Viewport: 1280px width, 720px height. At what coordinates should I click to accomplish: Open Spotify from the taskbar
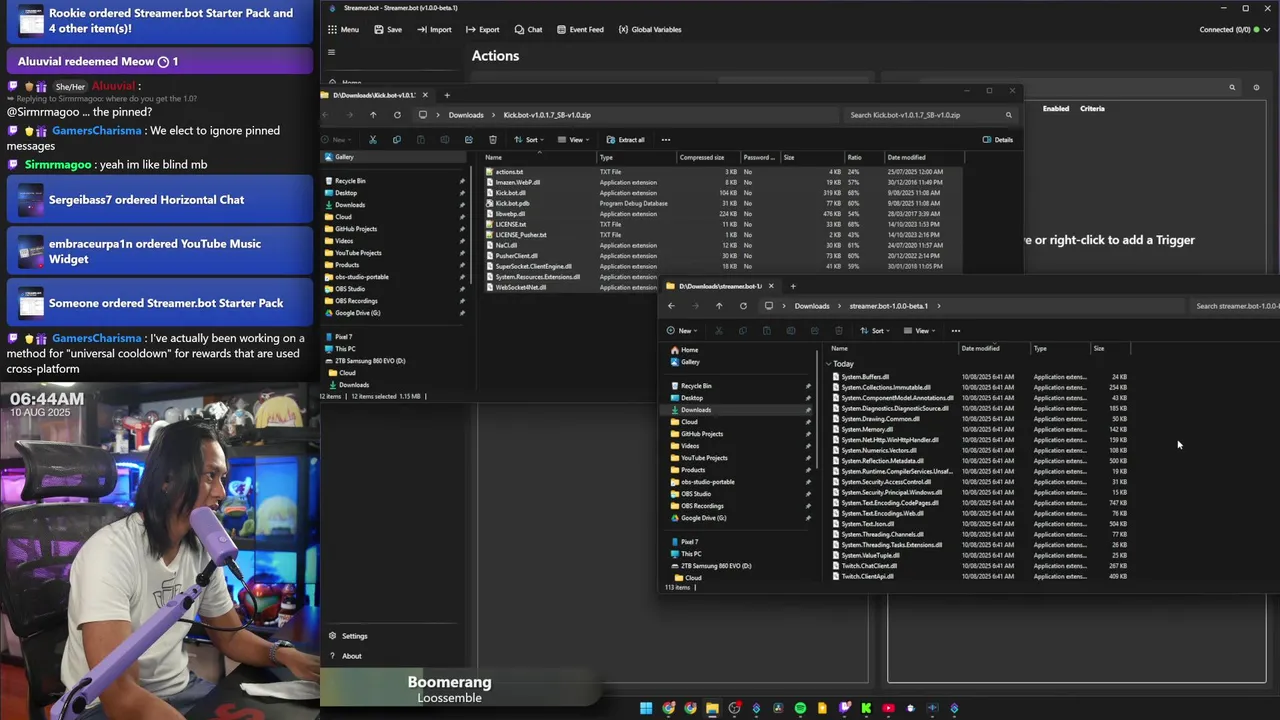coord(800,708)
